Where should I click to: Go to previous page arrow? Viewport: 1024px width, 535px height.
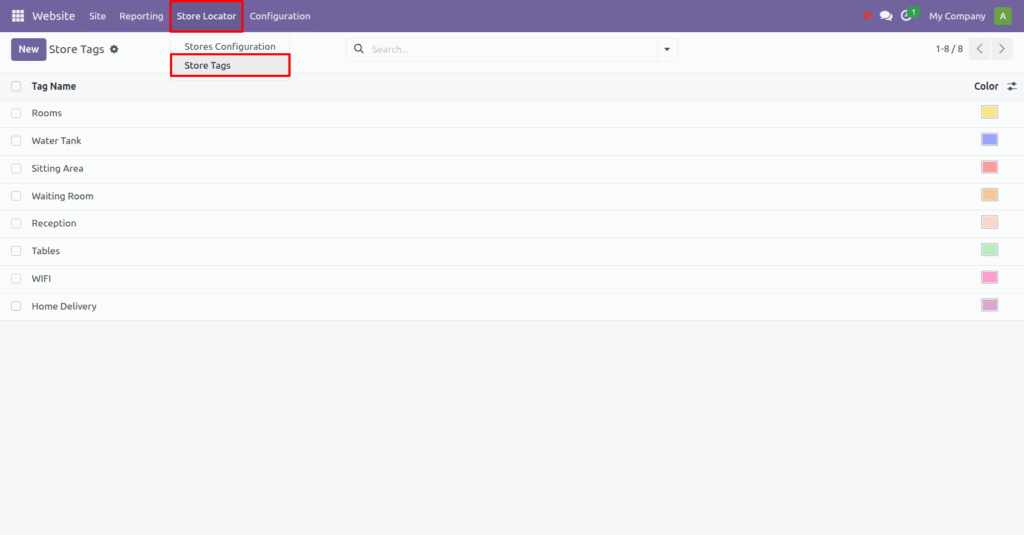click(x=979, y=49)
